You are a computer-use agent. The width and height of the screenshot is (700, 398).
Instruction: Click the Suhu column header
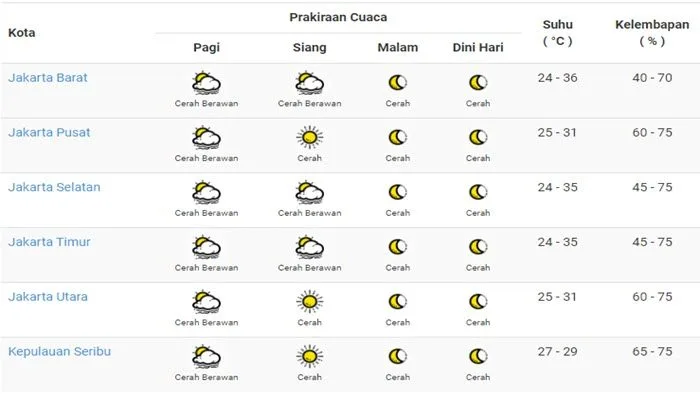(x=558, y=33)
